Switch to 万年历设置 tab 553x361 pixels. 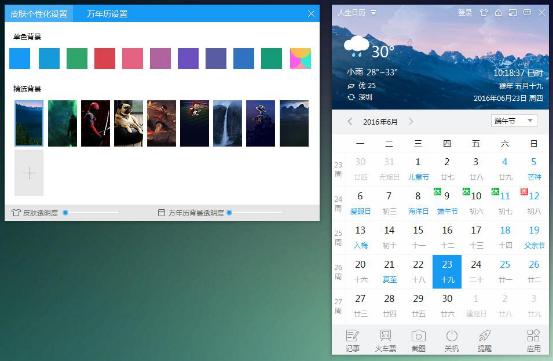[107, 14]
